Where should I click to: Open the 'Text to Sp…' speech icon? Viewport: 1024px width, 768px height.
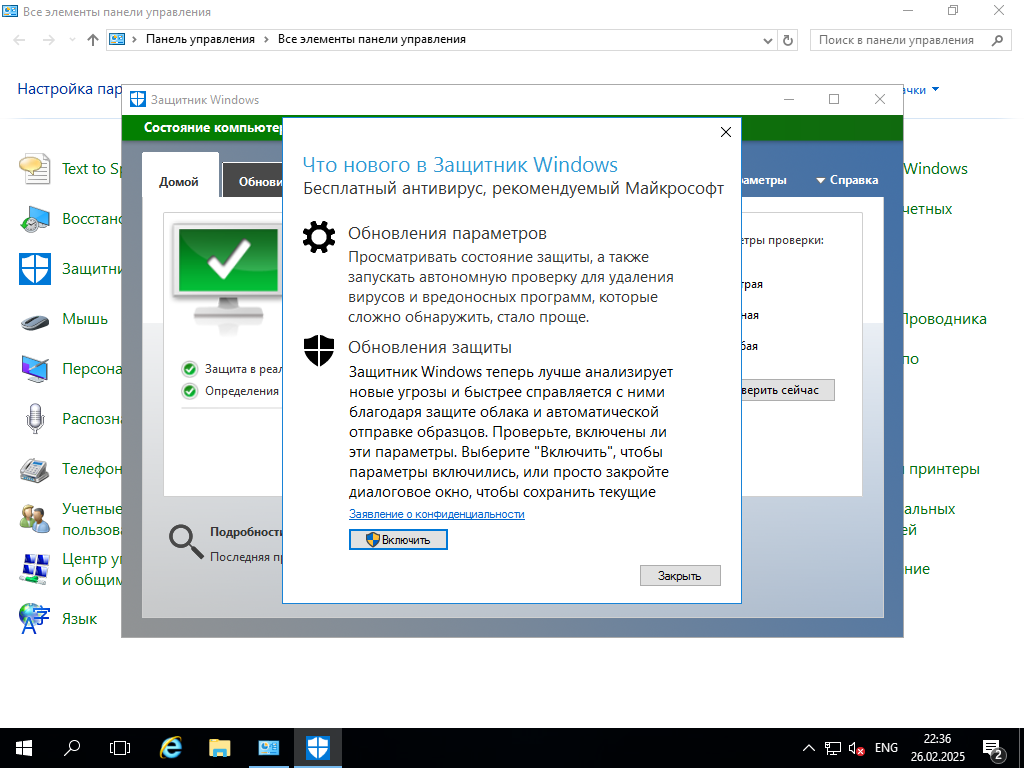tap(35, 168)
